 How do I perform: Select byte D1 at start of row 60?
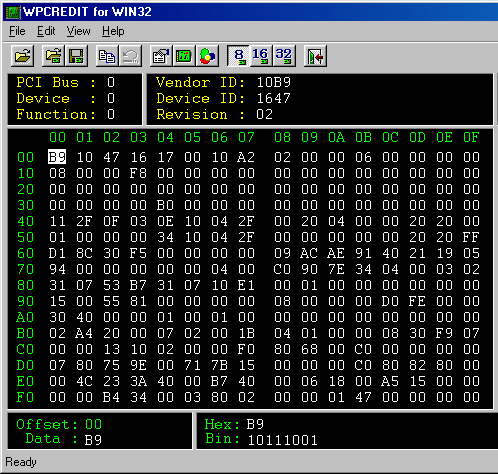[57, 253]
